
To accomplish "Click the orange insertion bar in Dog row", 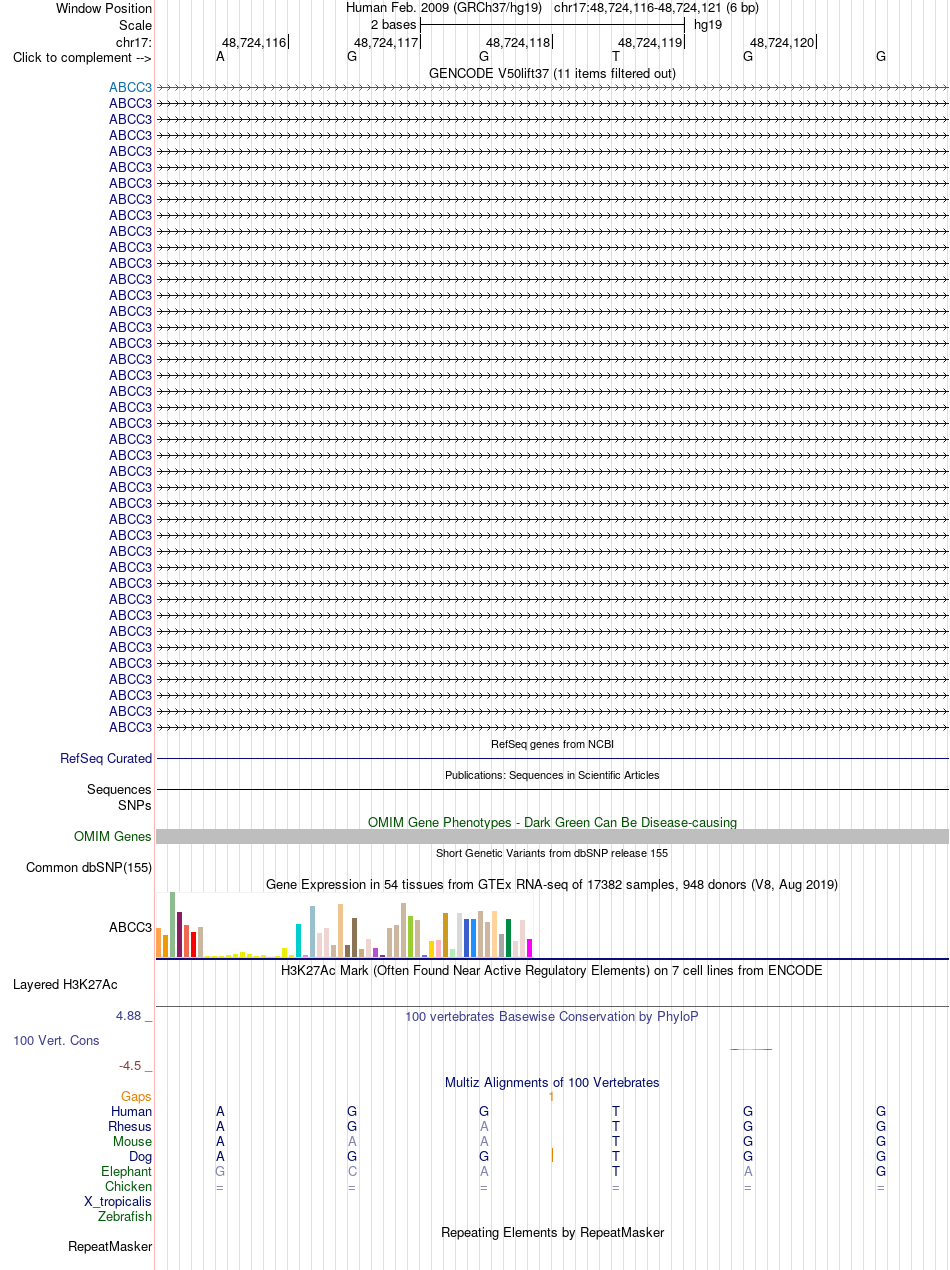I will click(x=552, y=1155).
